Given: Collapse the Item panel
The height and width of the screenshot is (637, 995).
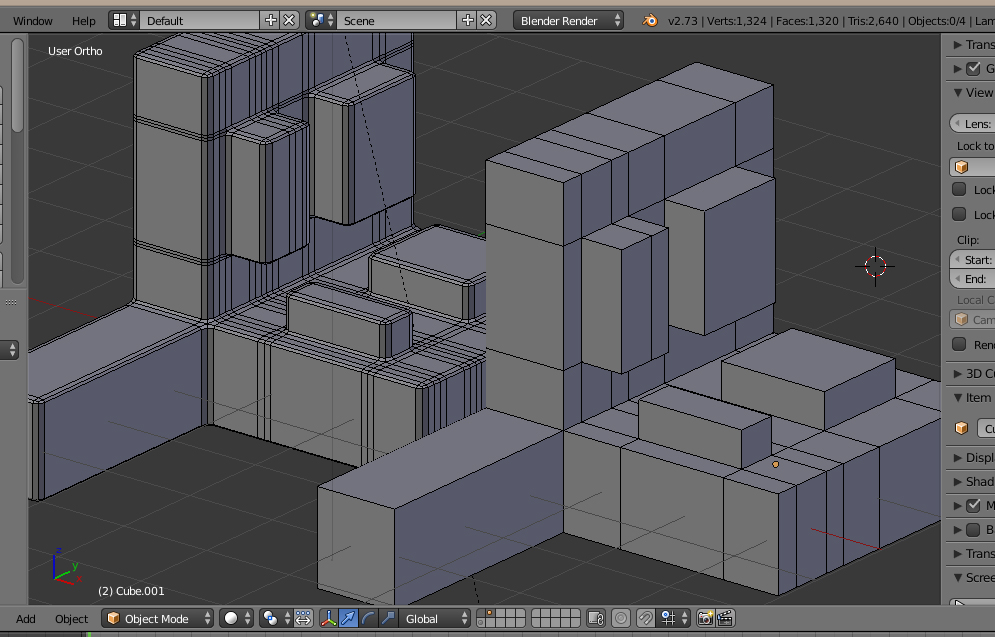Looking at the screenshot, I should click(x=958, y=397).
